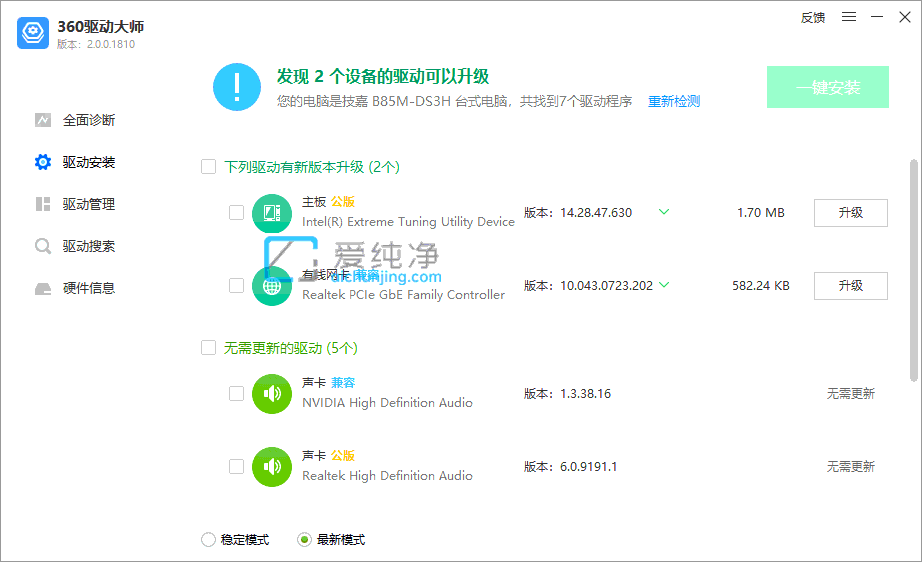The height and width of the screenshot is (562, 922).
Task: Click the 一键安装 button
Action: (x=828, y=87)
